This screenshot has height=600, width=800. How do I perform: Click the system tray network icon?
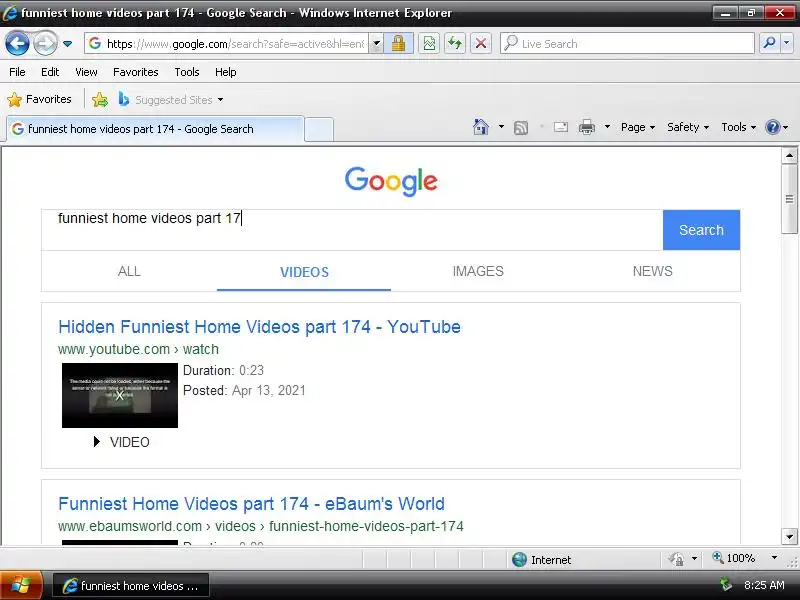click(x=726, y=585)
